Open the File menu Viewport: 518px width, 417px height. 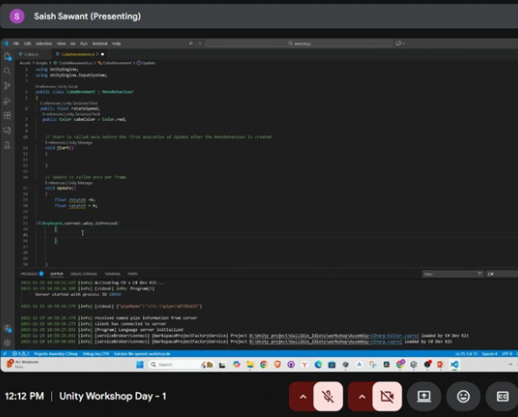[16, 44]
